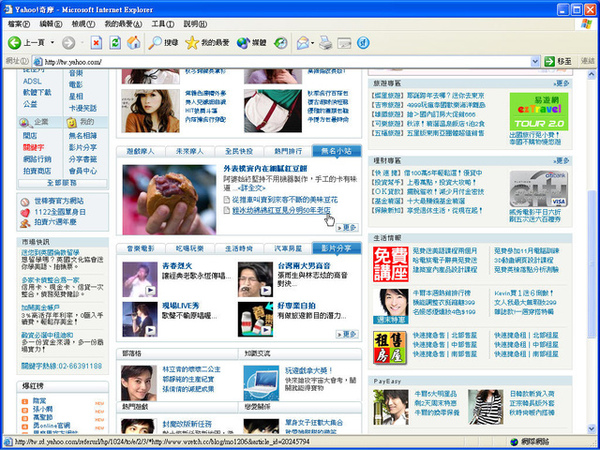Open the 詳全文 link
The height and width of the screenshot is (450, 600).
(x=252, y=188)
